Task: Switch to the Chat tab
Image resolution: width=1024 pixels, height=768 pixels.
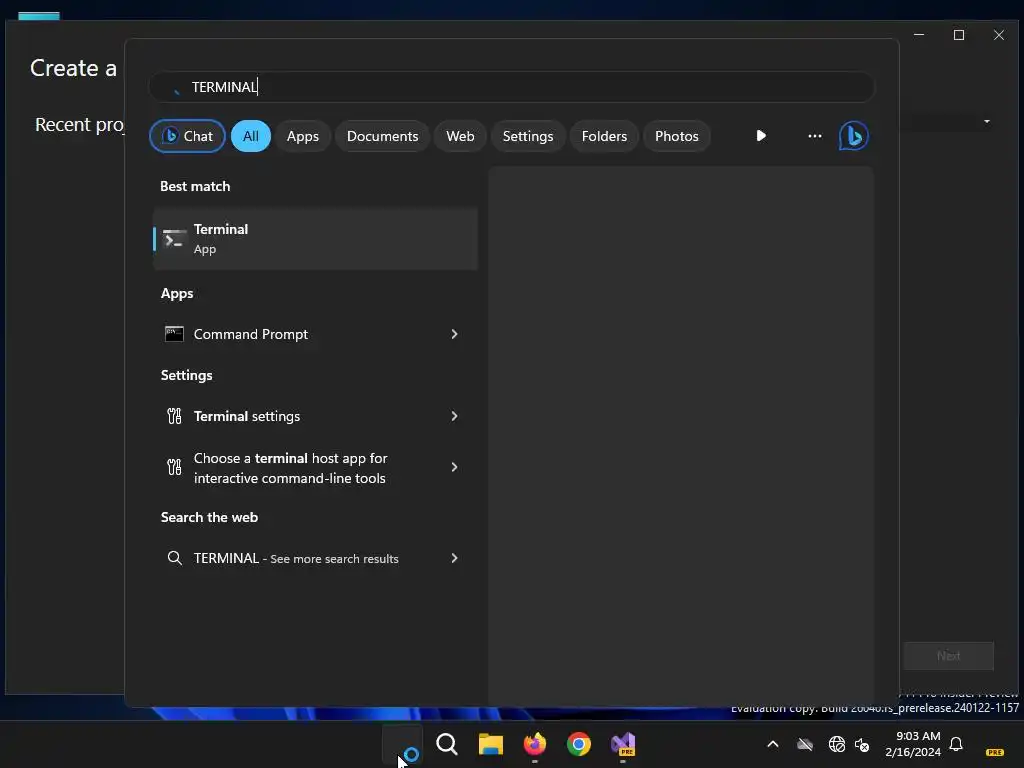Action: pos(187,136)
